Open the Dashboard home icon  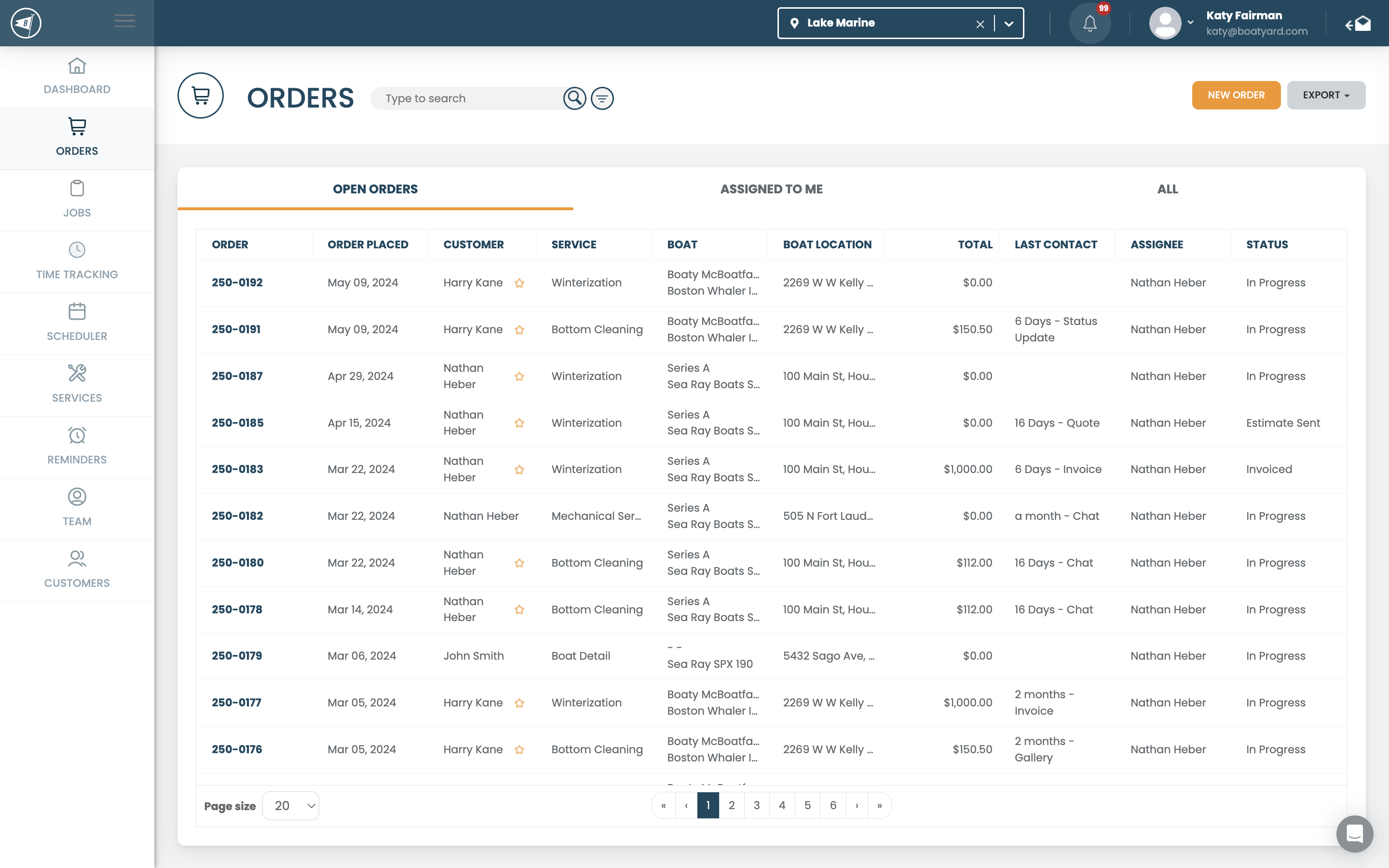coord(77,66)
